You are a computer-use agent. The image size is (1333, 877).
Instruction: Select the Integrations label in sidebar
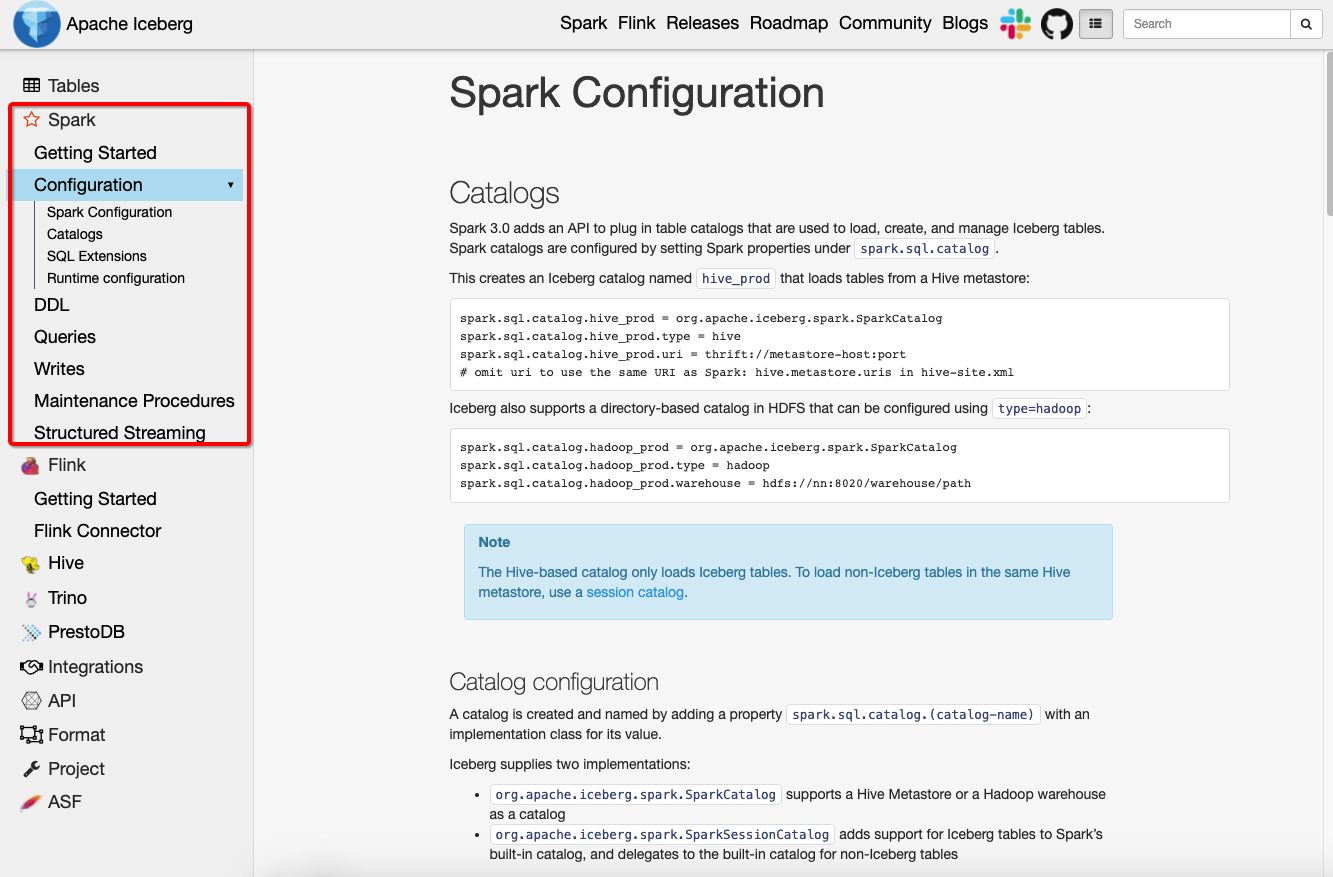point(96,667)
